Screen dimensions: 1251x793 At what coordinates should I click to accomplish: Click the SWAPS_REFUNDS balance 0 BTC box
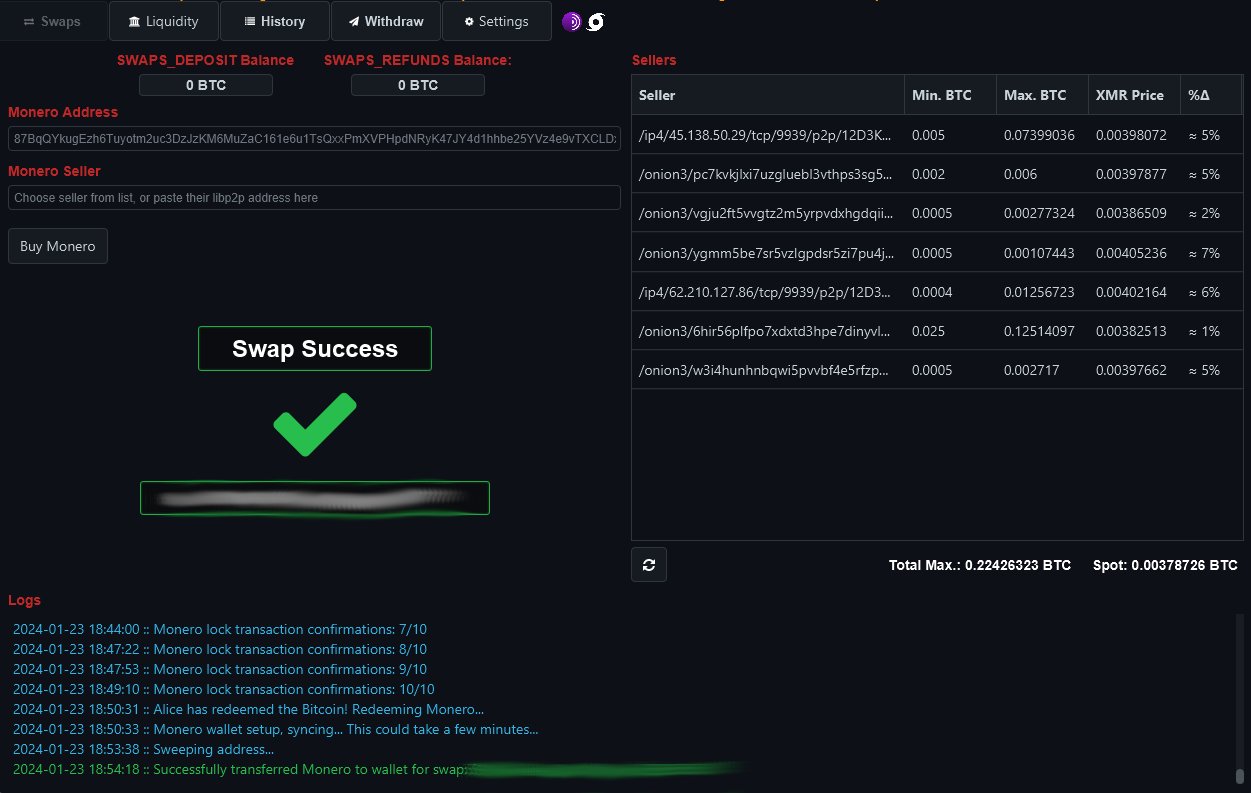(418, 85)
